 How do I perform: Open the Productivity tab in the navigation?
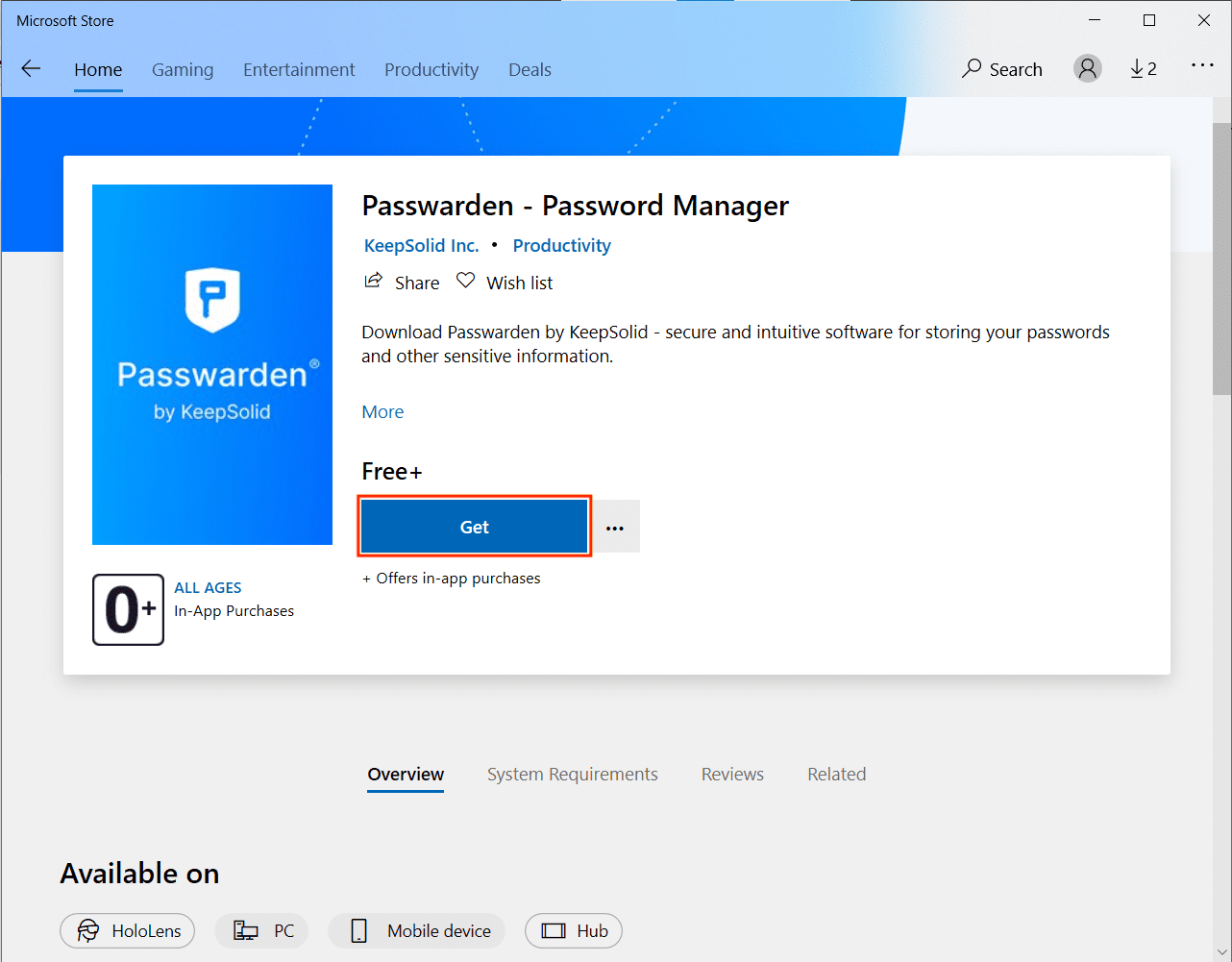click(x=431, y=70)
